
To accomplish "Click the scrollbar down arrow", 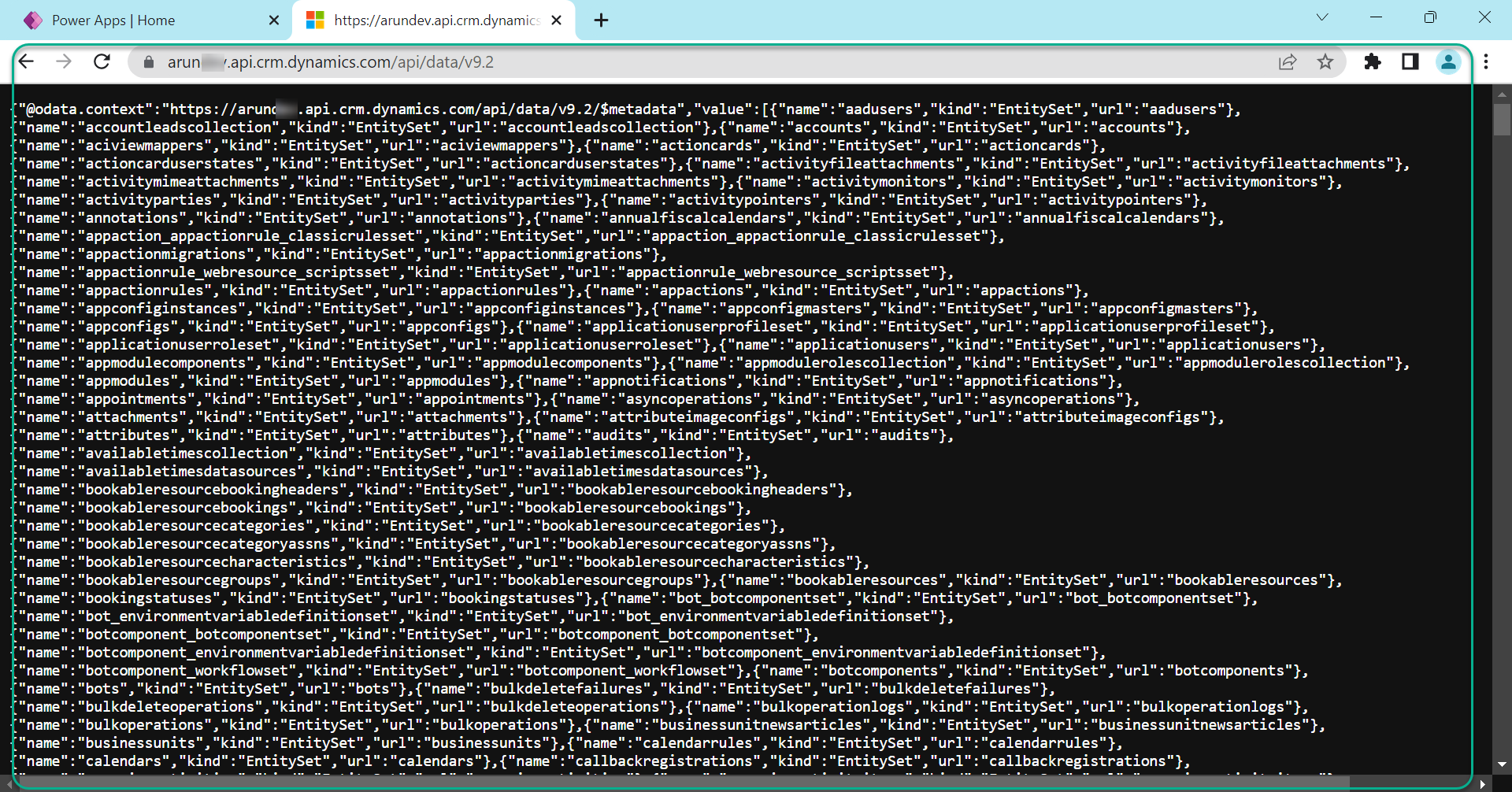I will point(1501,764).
